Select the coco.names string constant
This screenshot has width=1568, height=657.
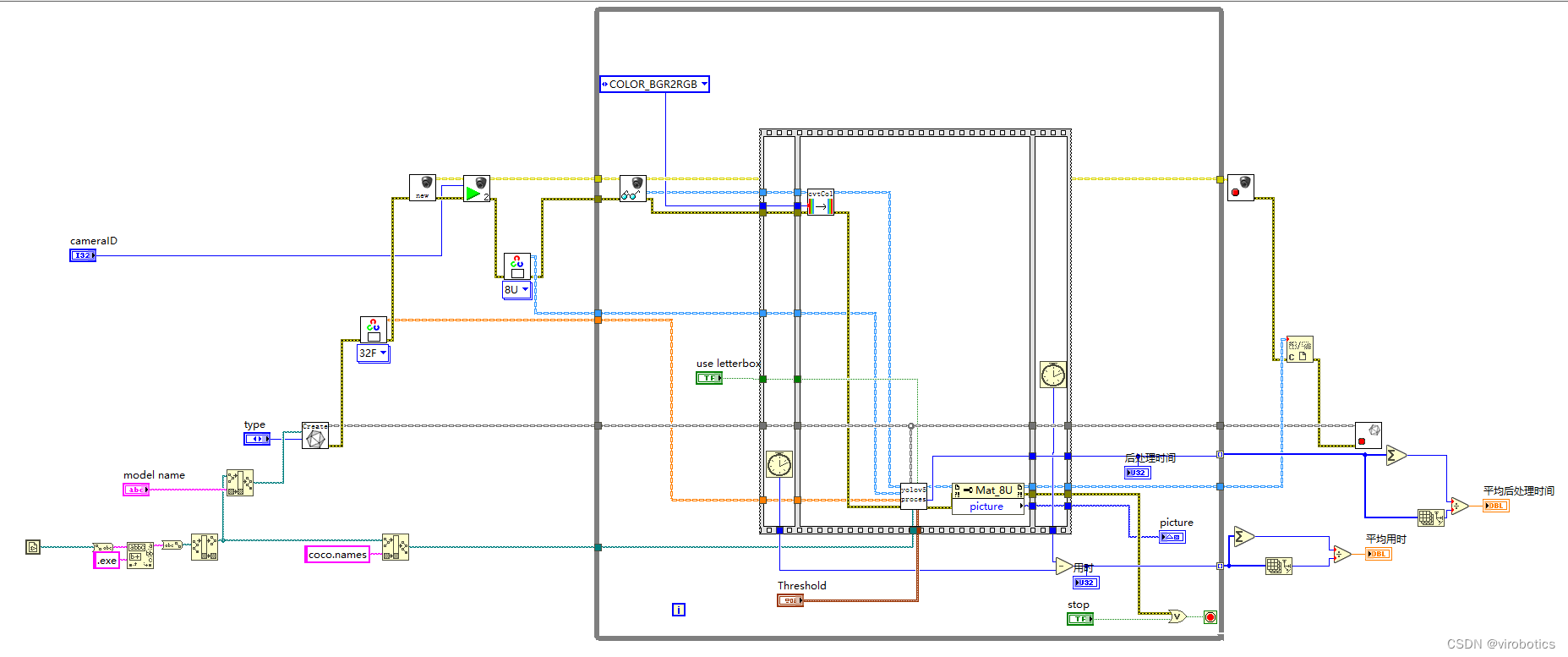(337, 555)
